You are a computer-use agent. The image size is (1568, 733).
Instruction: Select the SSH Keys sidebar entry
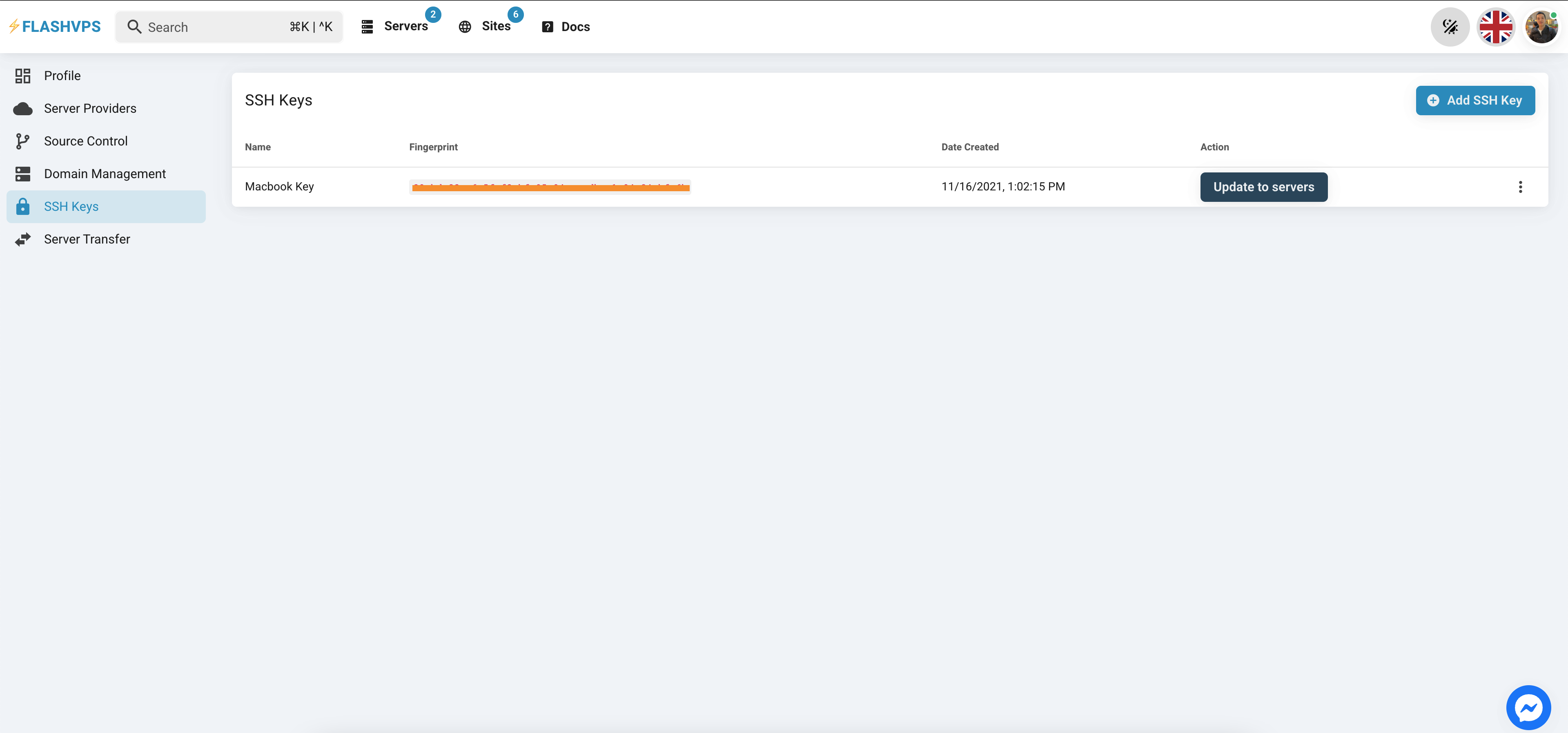72,206
